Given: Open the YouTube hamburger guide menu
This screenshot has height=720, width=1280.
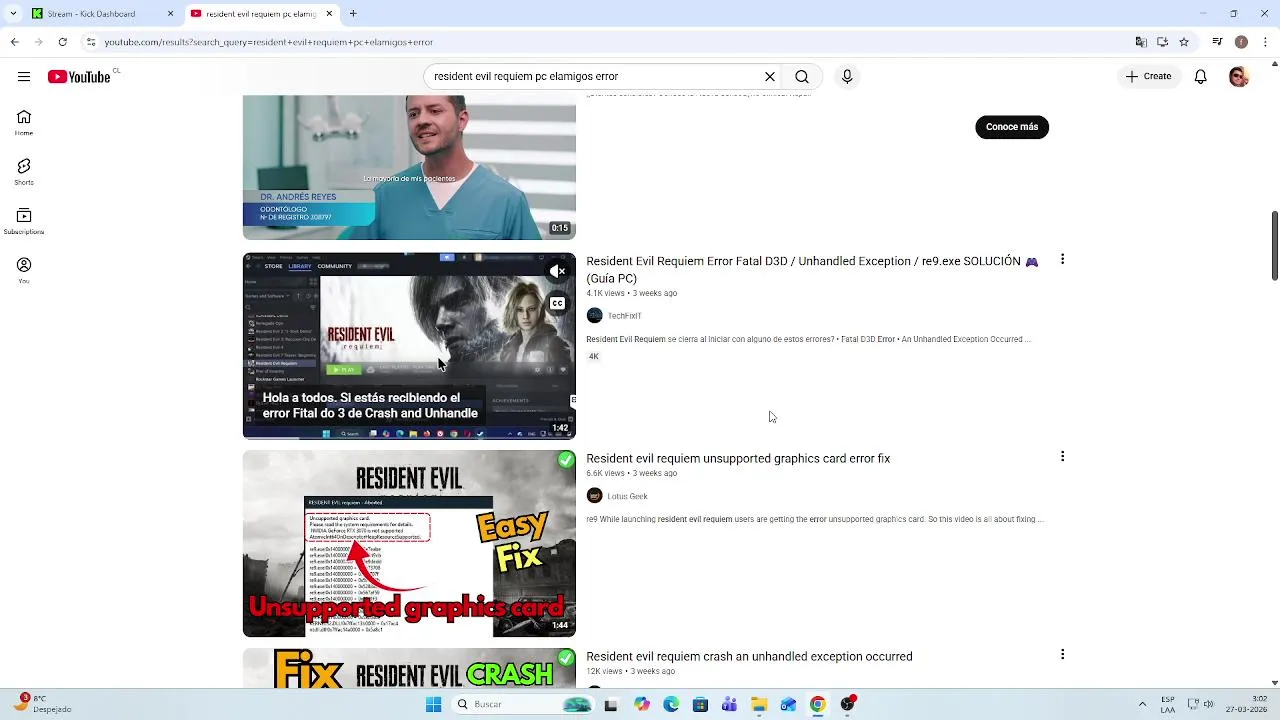Looking at the screenshot, I should coord(24,77).
